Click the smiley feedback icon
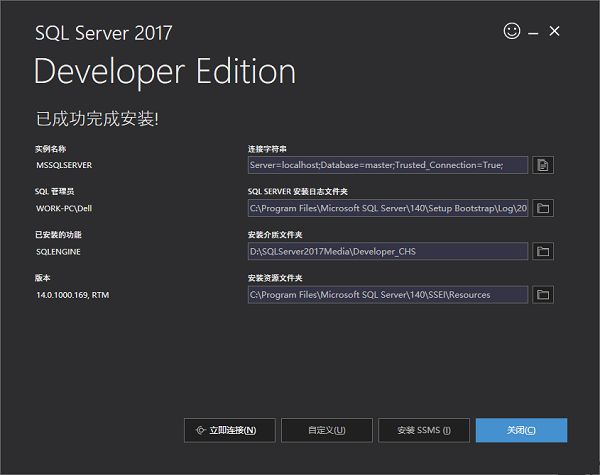This screenshot has height=475, width=600. 512,31
